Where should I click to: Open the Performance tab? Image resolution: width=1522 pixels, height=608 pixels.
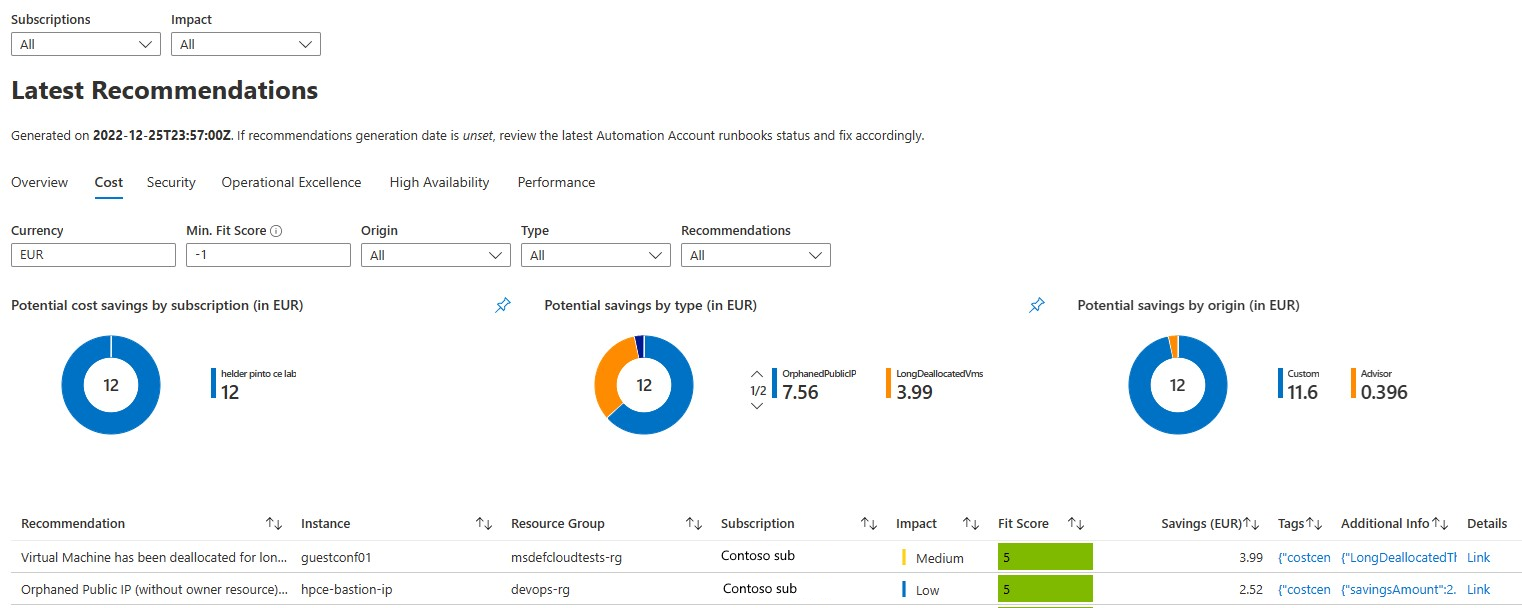point(555,182)
